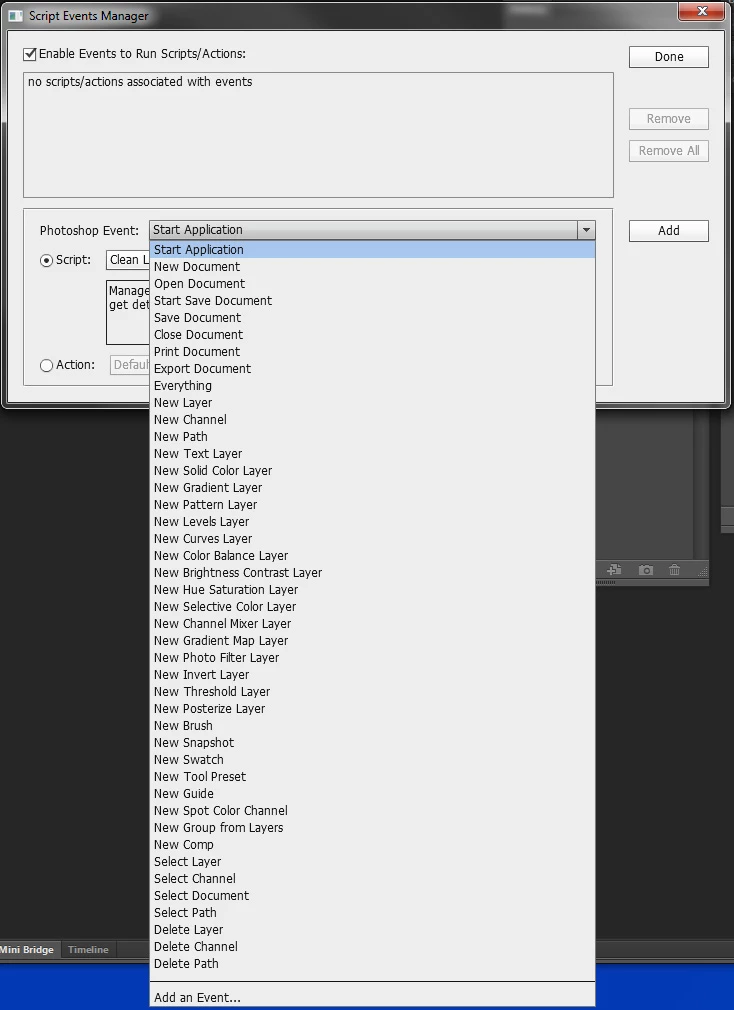Choose Select Path event
The image size is (734, 1010).
[x=372, y=913]
